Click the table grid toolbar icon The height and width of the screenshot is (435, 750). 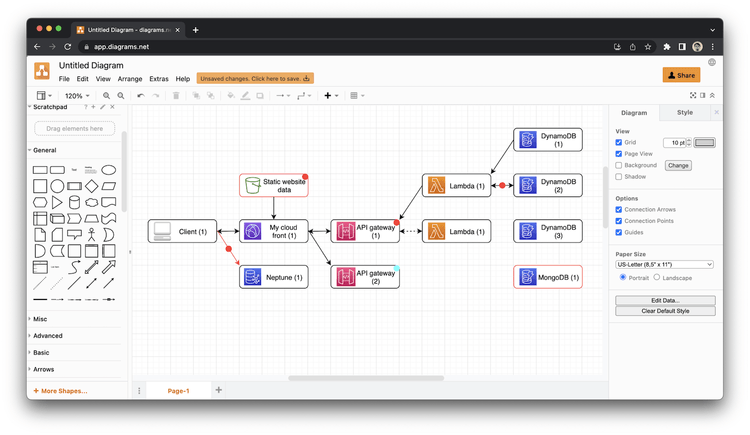coord(357,96)
